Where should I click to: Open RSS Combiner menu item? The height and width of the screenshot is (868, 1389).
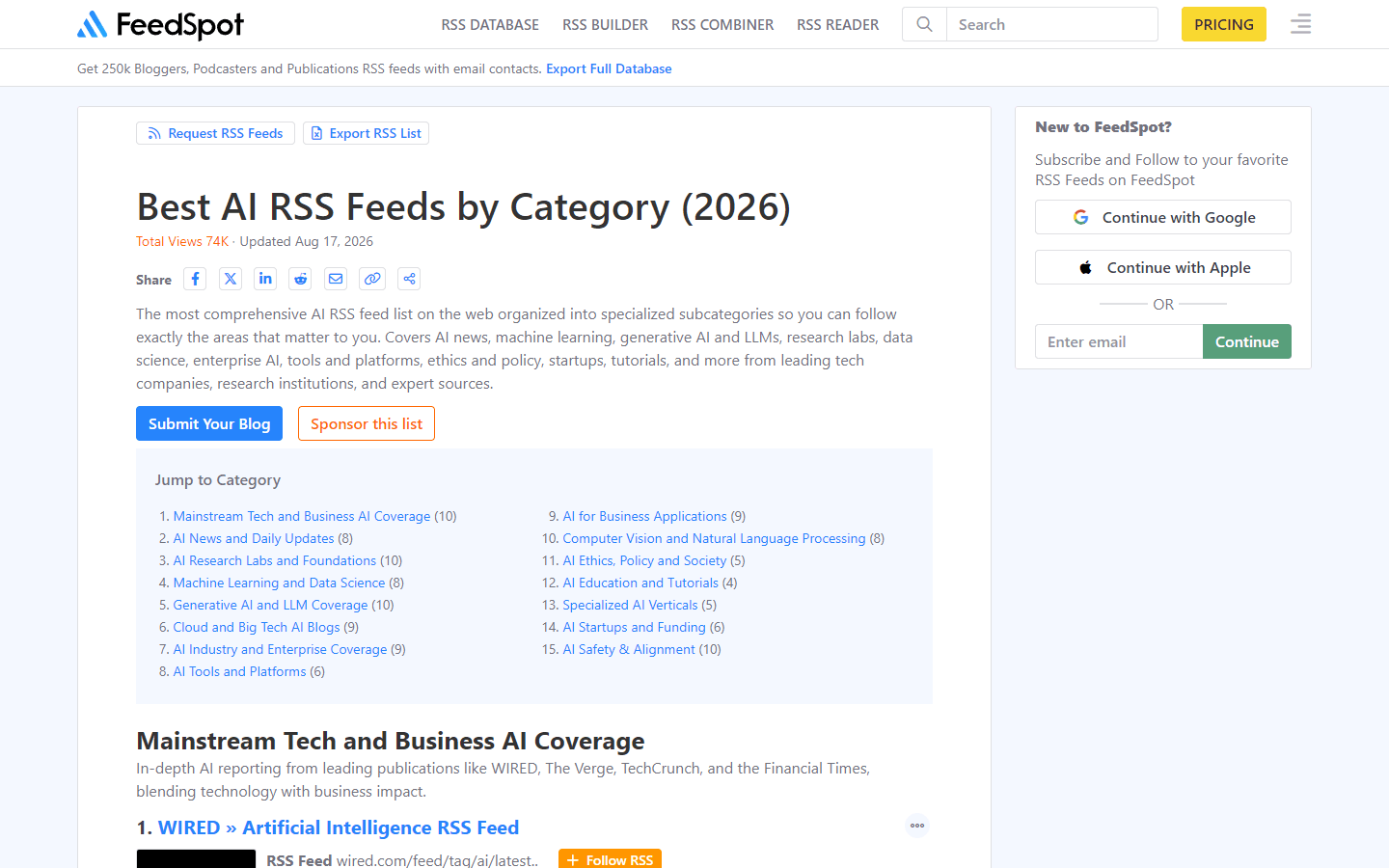(x=722, y=24)
